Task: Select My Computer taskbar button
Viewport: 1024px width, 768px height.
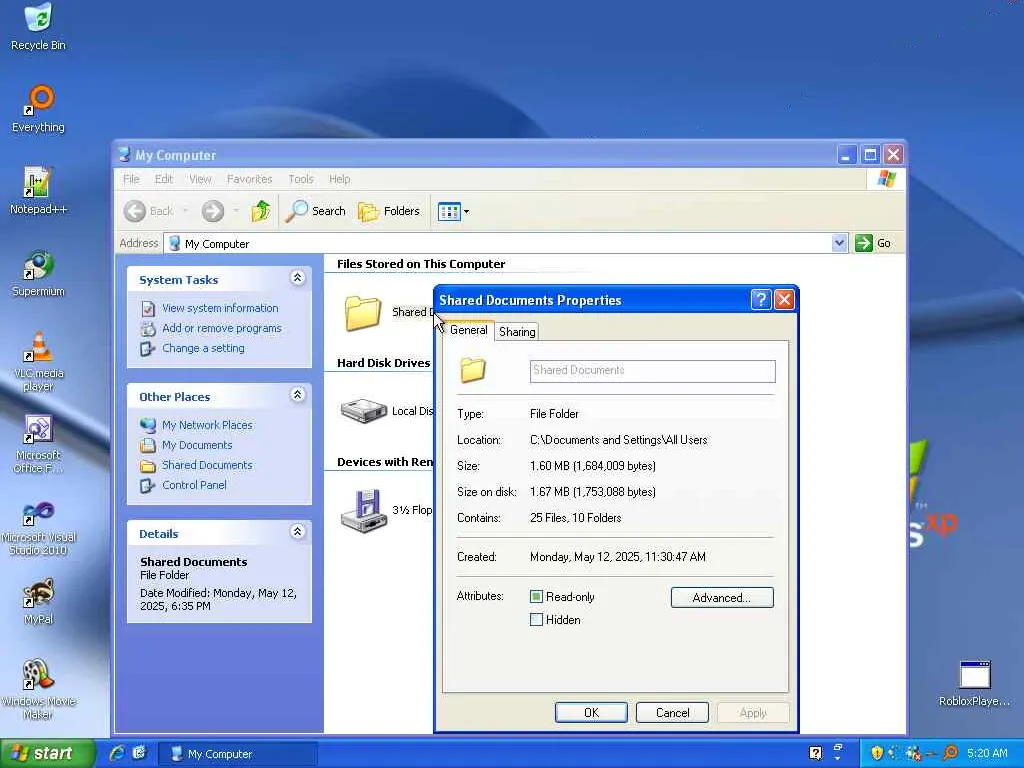Action: pos(238,753)
